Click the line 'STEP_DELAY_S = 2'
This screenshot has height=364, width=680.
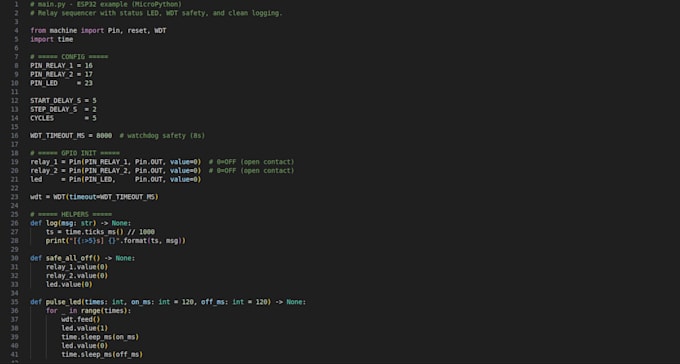[x=63, y=109]
